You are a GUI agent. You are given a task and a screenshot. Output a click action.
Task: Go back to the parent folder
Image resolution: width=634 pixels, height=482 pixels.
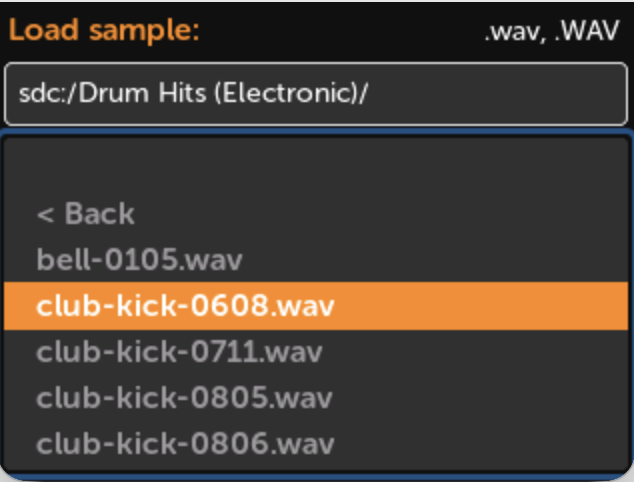(85, 214)
